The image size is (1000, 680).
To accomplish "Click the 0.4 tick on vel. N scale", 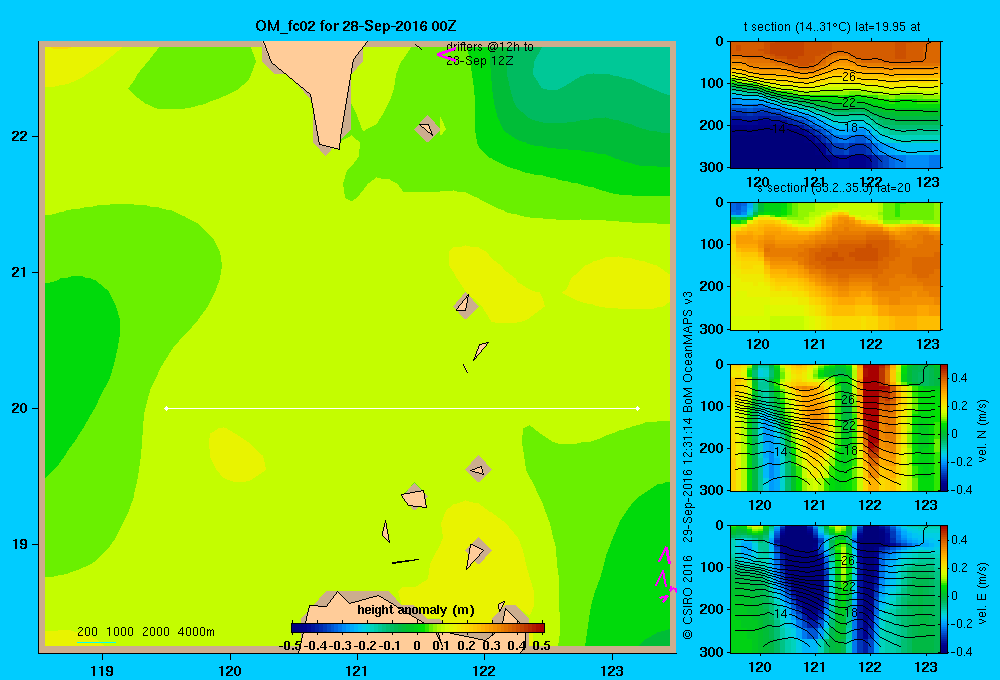I will pos(959,378).
